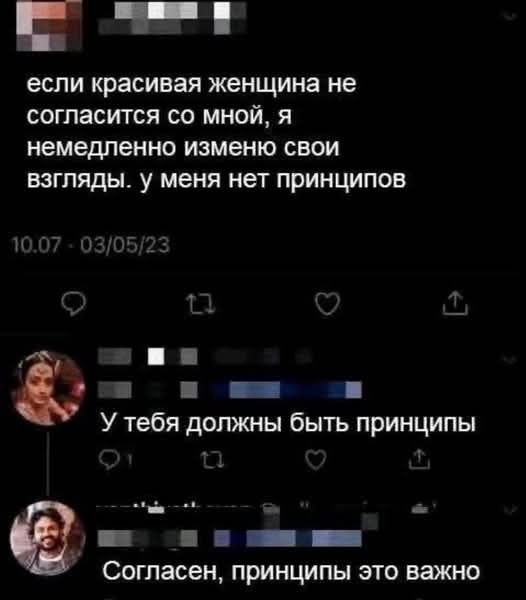Share the main tweet via the upload icon

[455, 303]
